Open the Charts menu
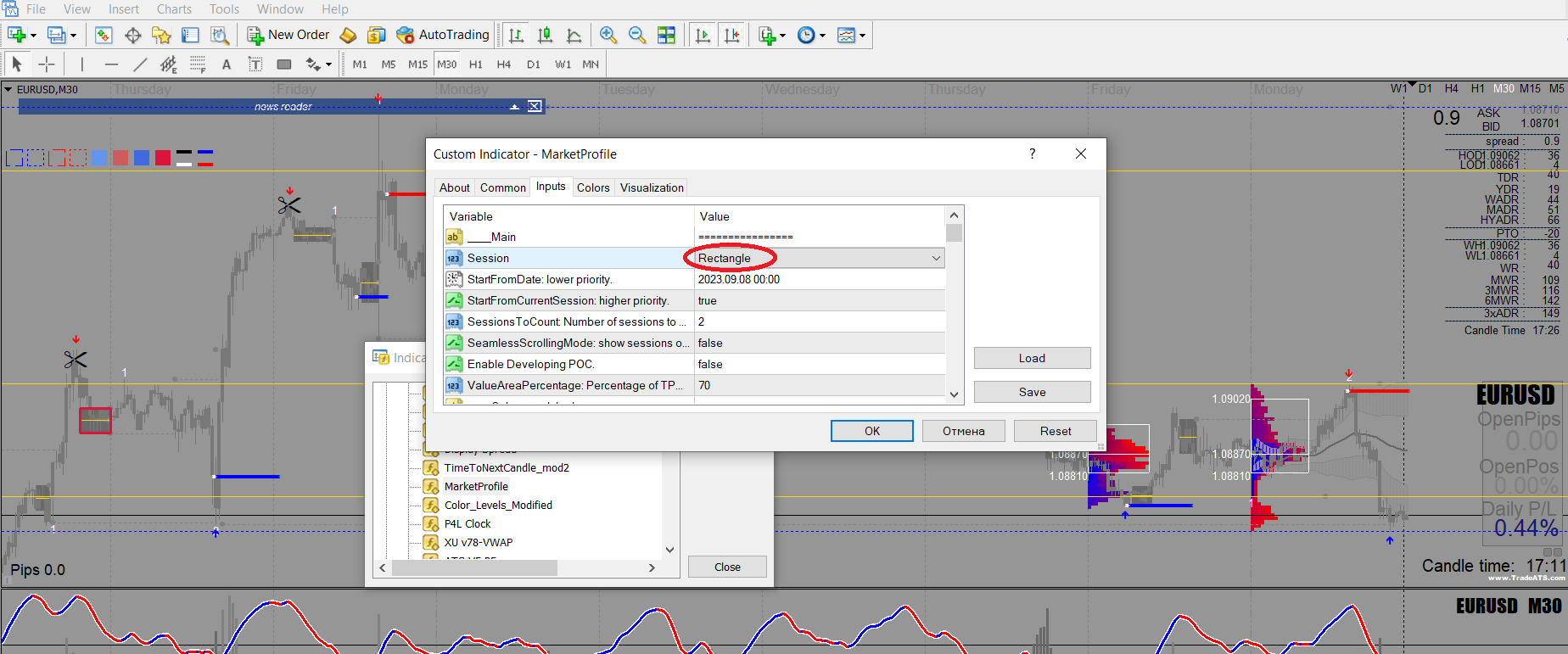 click(174, 8)
